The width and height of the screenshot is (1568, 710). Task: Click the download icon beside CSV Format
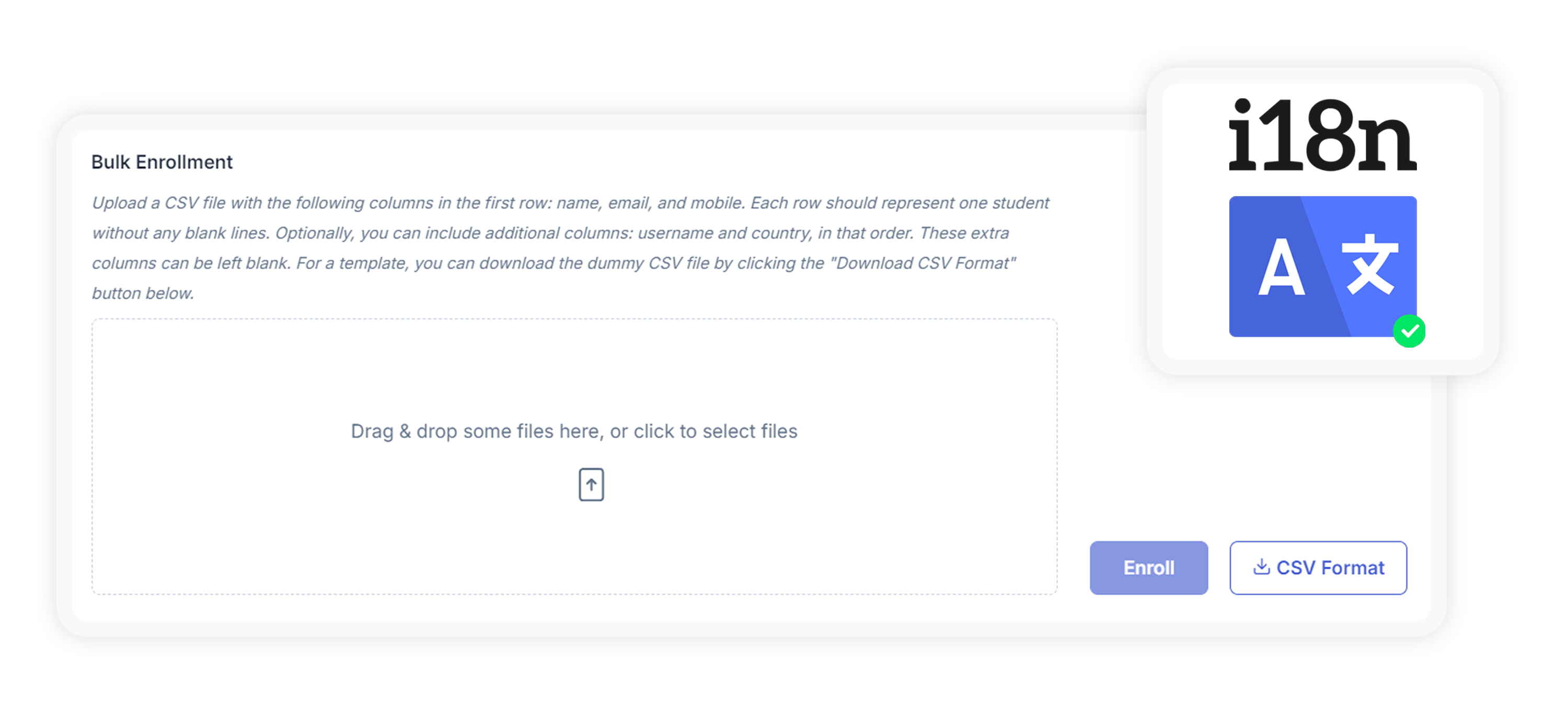[1261, 567]
